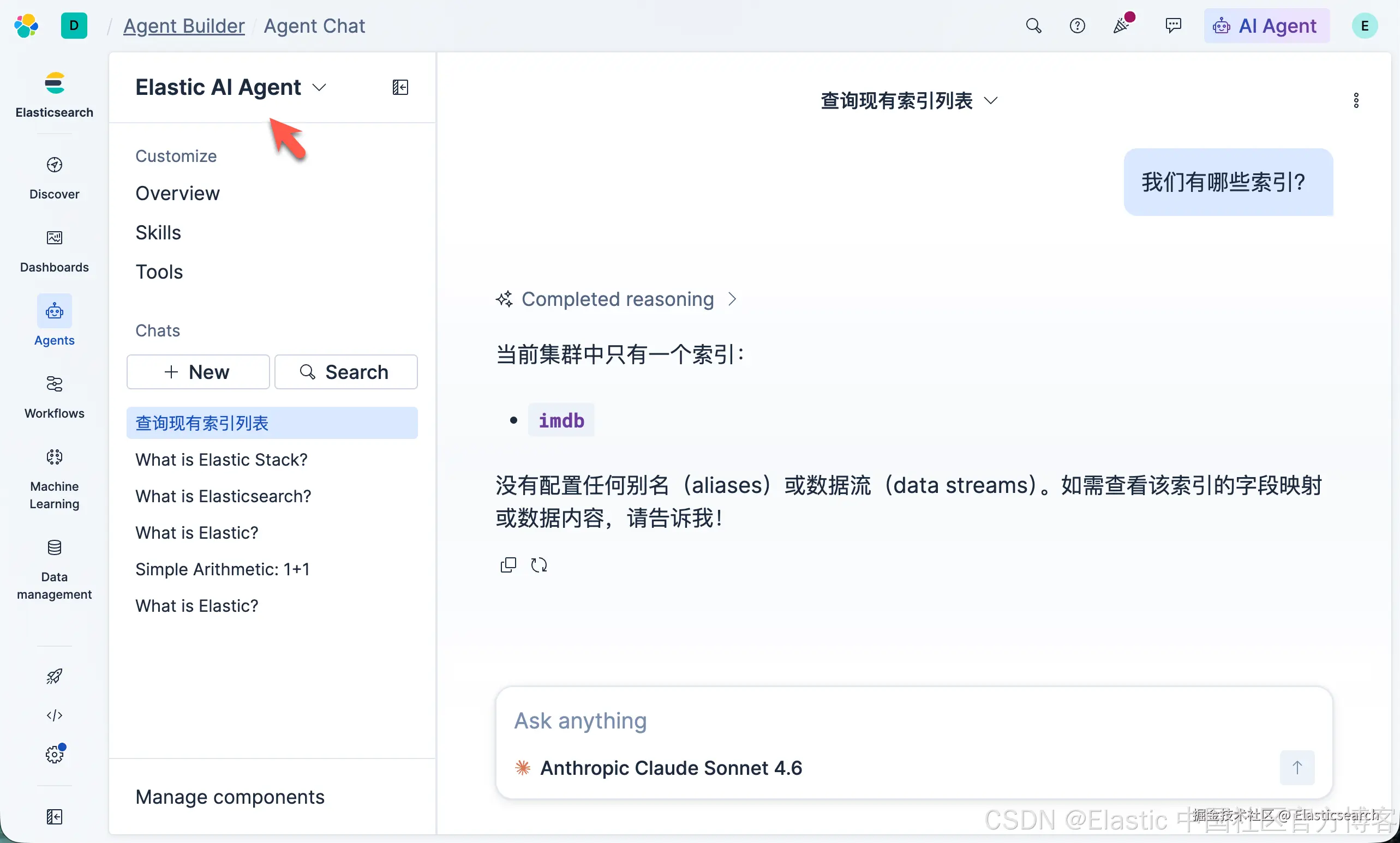Expand the Elastic AI Agent selector
The image size is (1400, 843).
click(x=231, y=87)
